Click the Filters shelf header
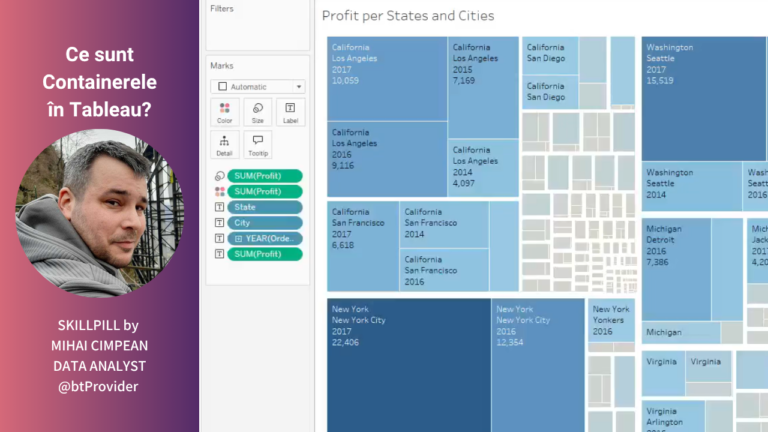768x432 pixels. [x=222, y=8]
